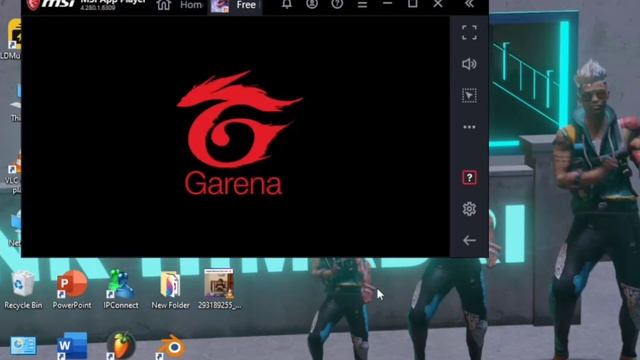Toggle the cursor lock icon

click(469, 96)
